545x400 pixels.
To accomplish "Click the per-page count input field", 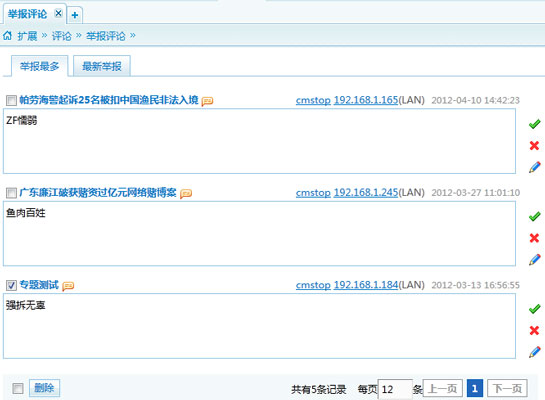I will pyautogui.click(x=395, y=389).
